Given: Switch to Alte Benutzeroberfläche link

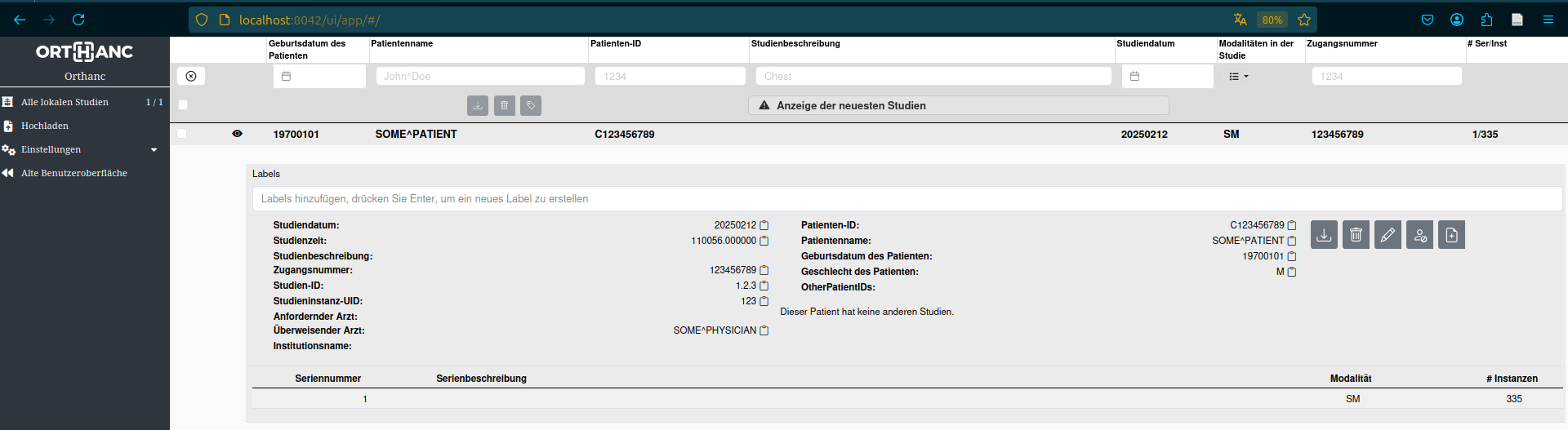Looking at the screenshot, I should point(85,173).
